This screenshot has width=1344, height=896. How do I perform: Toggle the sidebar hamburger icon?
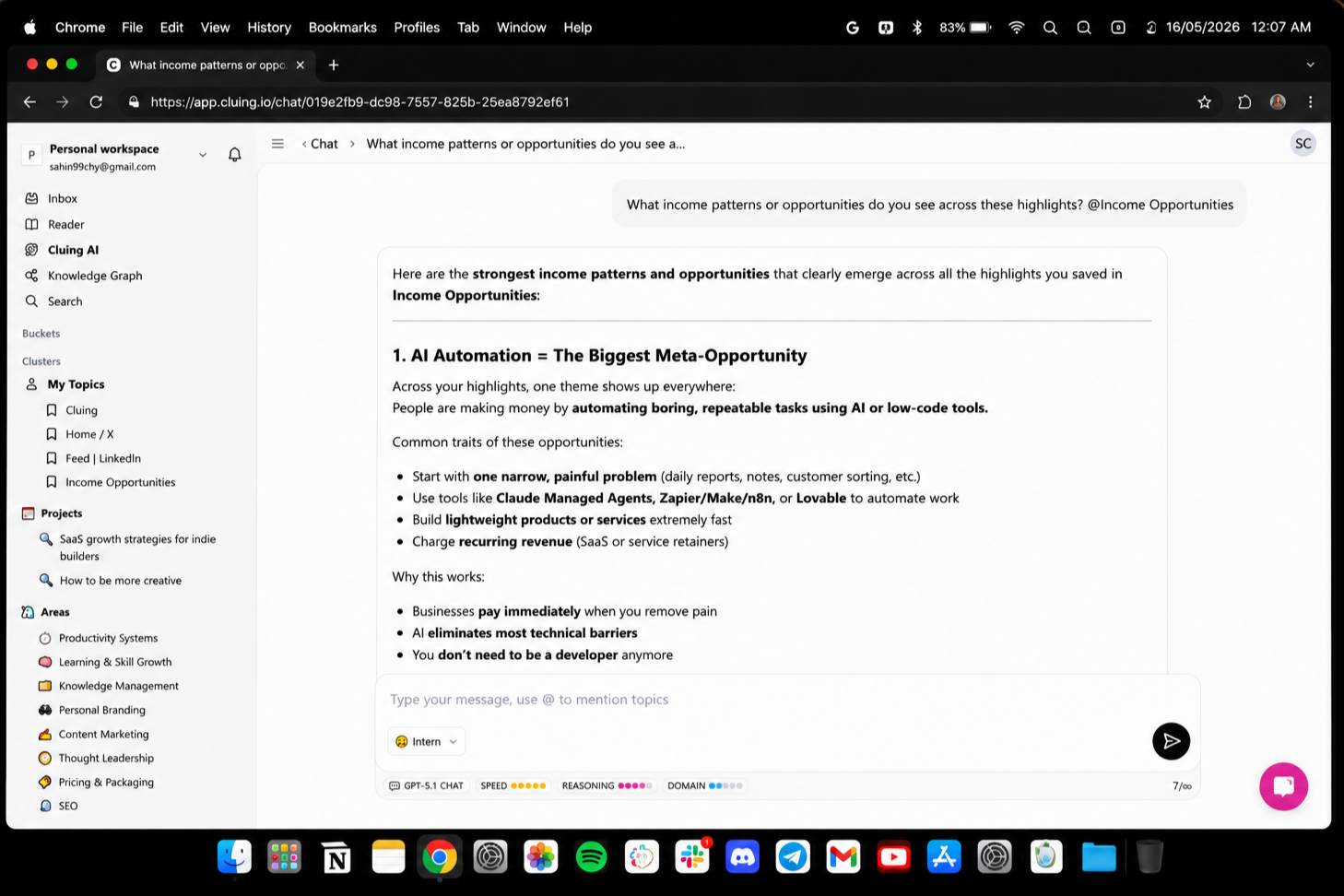pos(277,144)
